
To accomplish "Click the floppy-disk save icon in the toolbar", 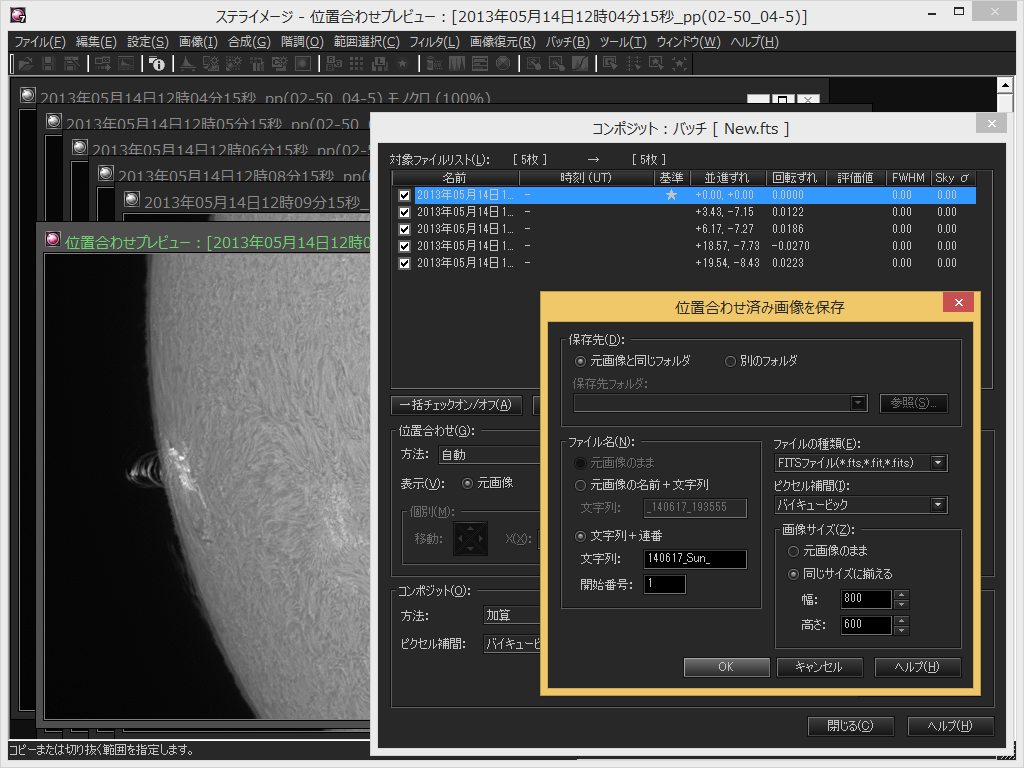I will pos(49,63).
